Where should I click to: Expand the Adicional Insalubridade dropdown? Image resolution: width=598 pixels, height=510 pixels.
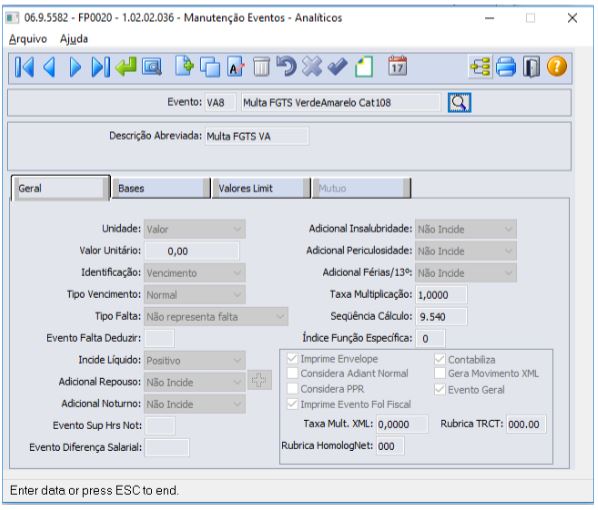point(466,229)
